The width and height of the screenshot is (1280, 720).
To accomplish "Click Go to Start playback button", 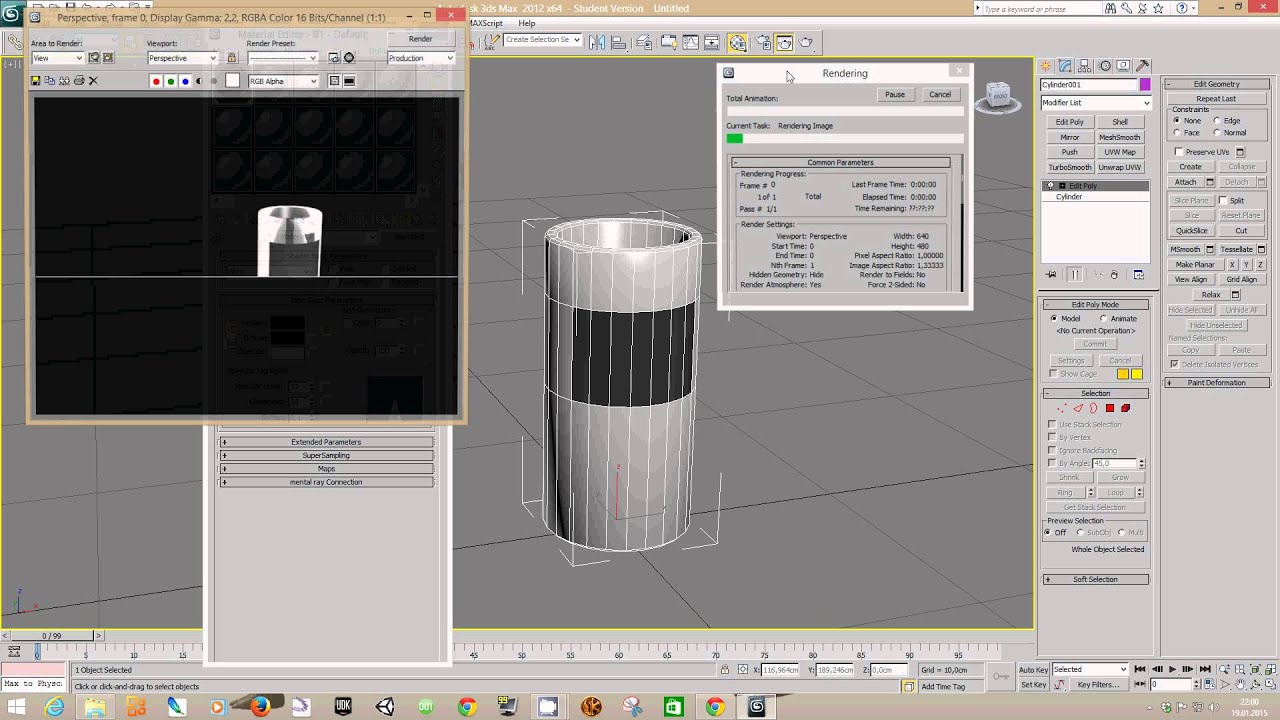I will click(1141, 669).
